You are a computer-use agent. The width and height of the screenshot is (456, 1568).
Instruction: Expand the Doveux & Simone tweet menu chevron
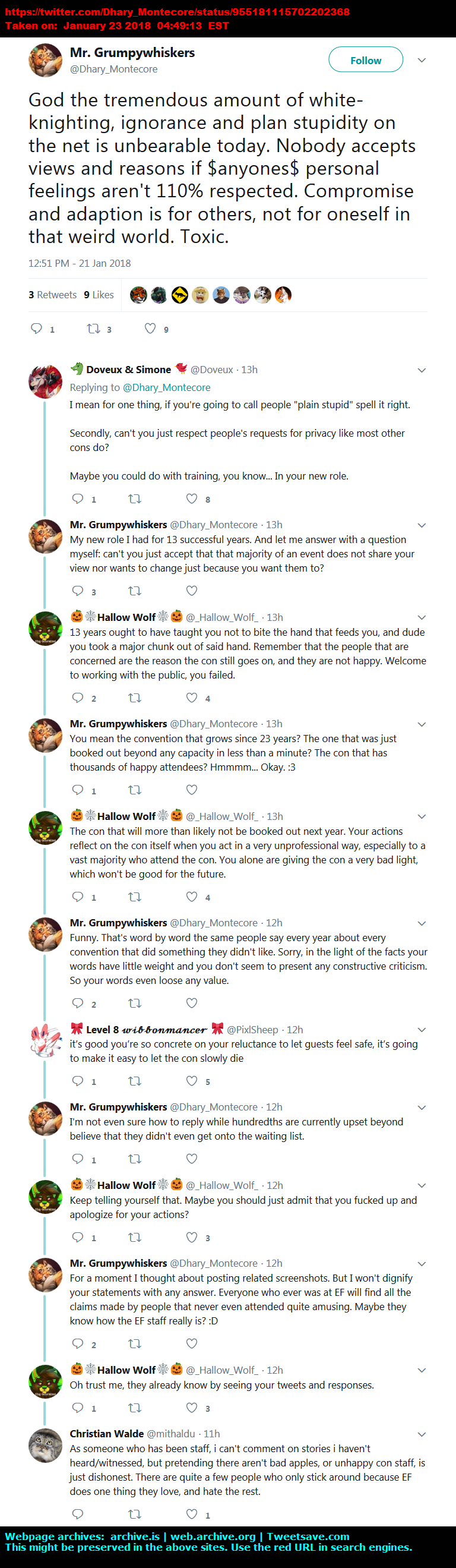422,370
